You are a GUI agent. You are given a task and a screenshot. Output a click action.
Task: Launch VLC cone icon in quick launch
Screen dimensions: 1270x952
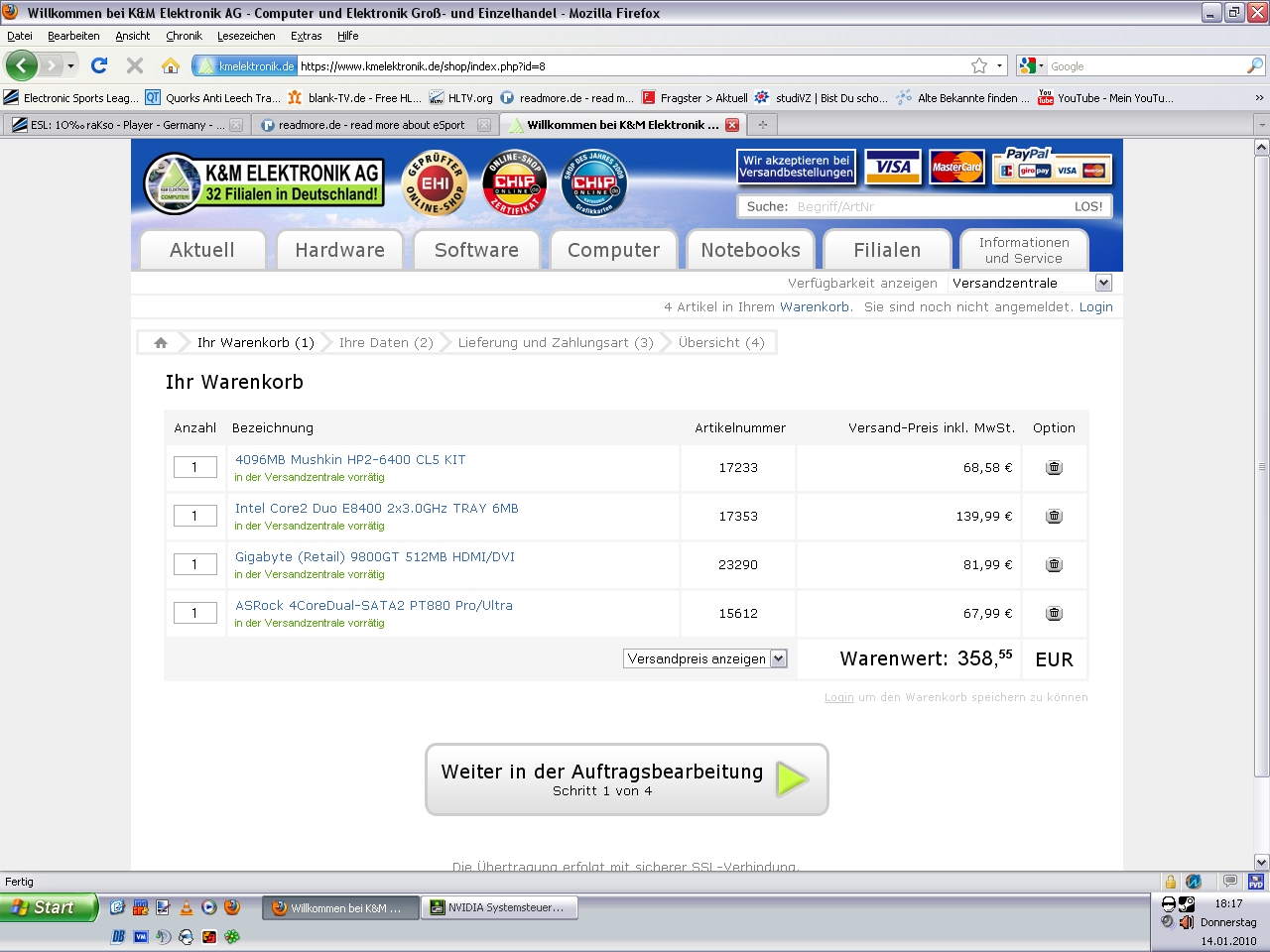tap(186, 906)
